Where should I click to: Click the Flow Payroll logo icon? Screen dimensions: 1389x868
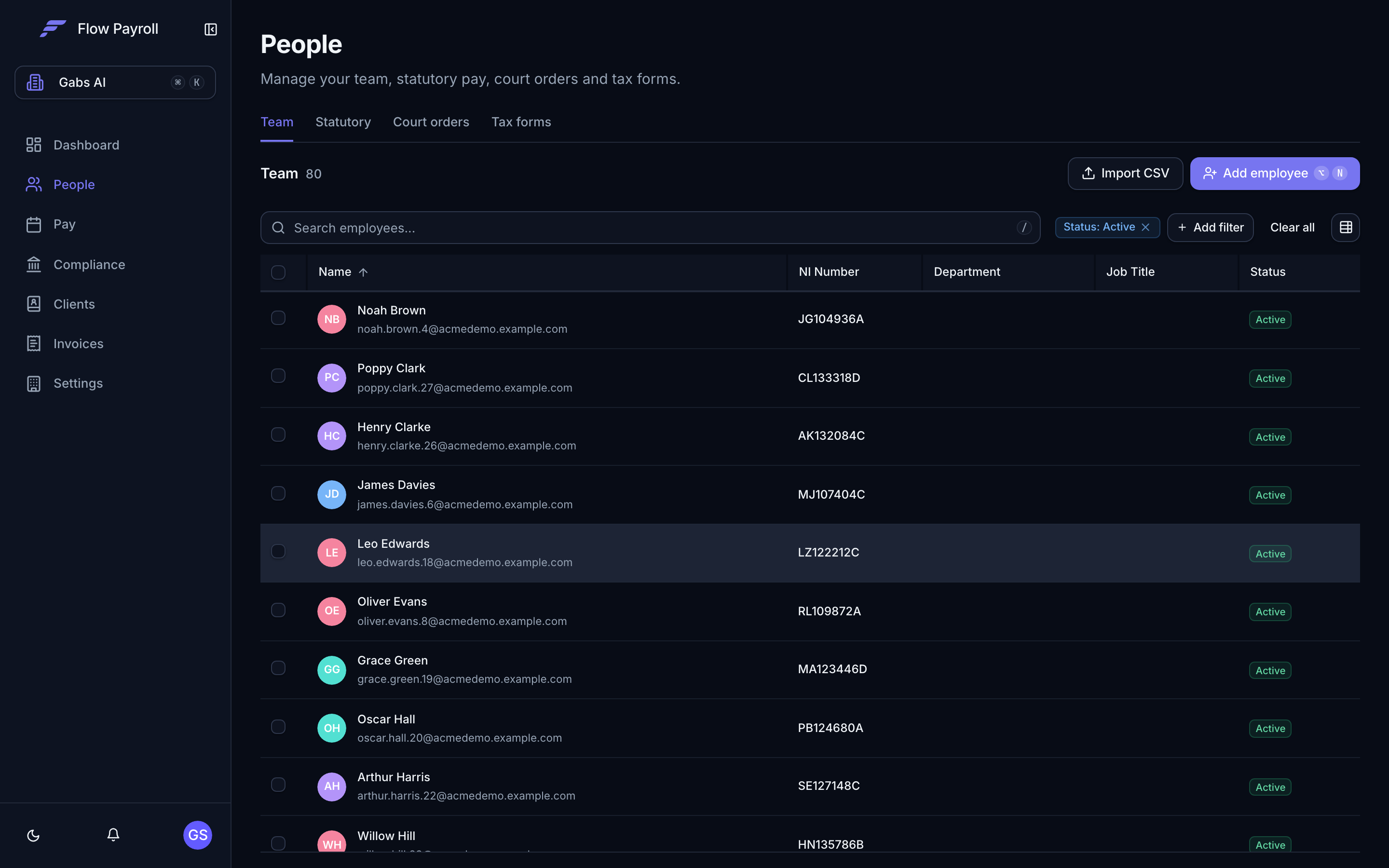[53, 29]
